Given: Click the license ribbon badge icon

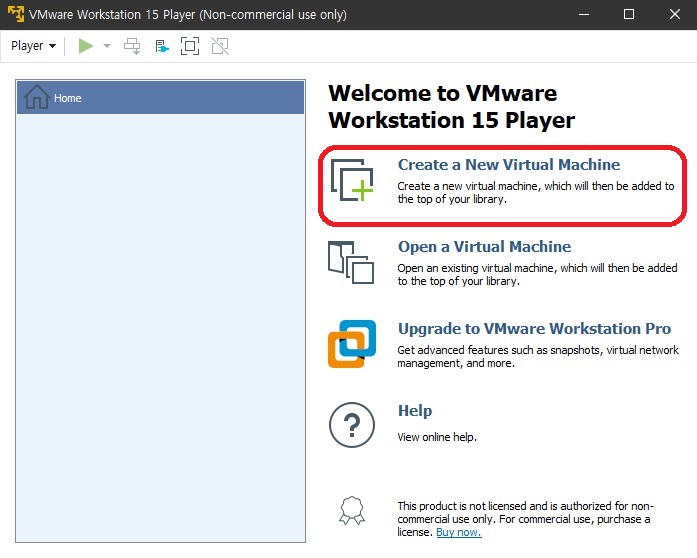Looking at the screenshot, I should [x=352, y=510].
